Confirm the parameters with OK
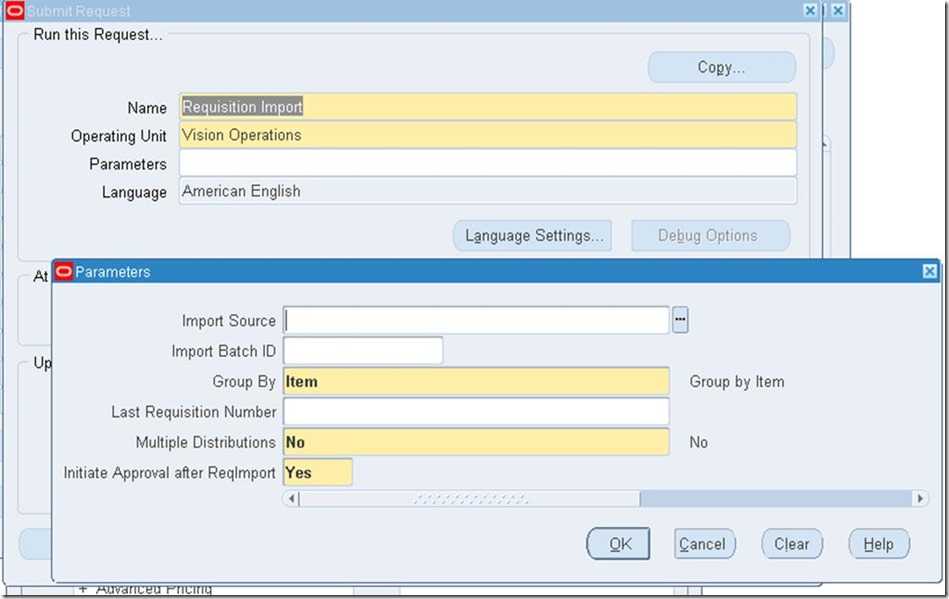Viewport: 949px width, 599px height. (619, 544)
